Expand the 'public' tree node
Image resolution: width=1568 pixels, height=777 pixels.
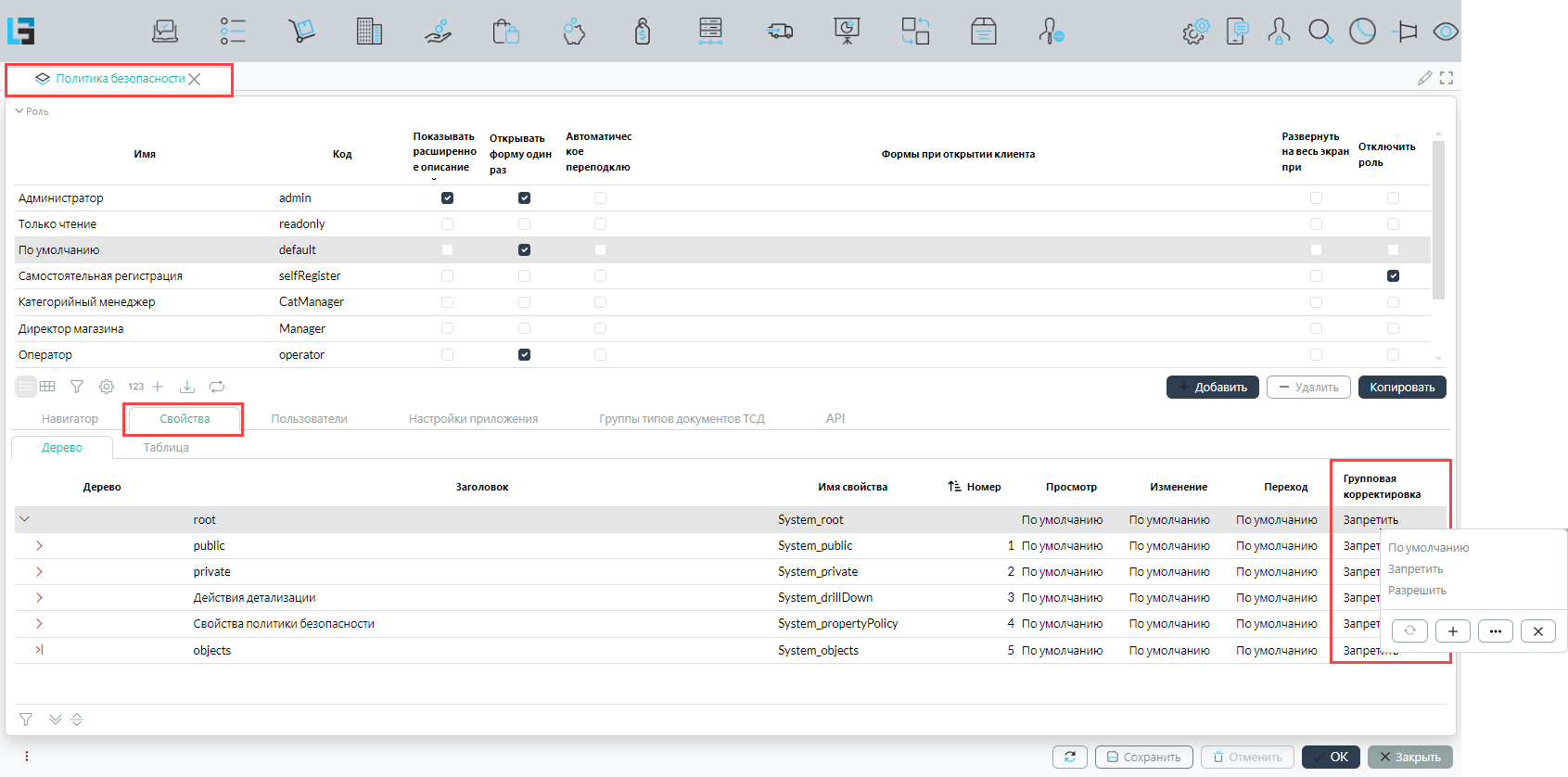coord(39,546)
